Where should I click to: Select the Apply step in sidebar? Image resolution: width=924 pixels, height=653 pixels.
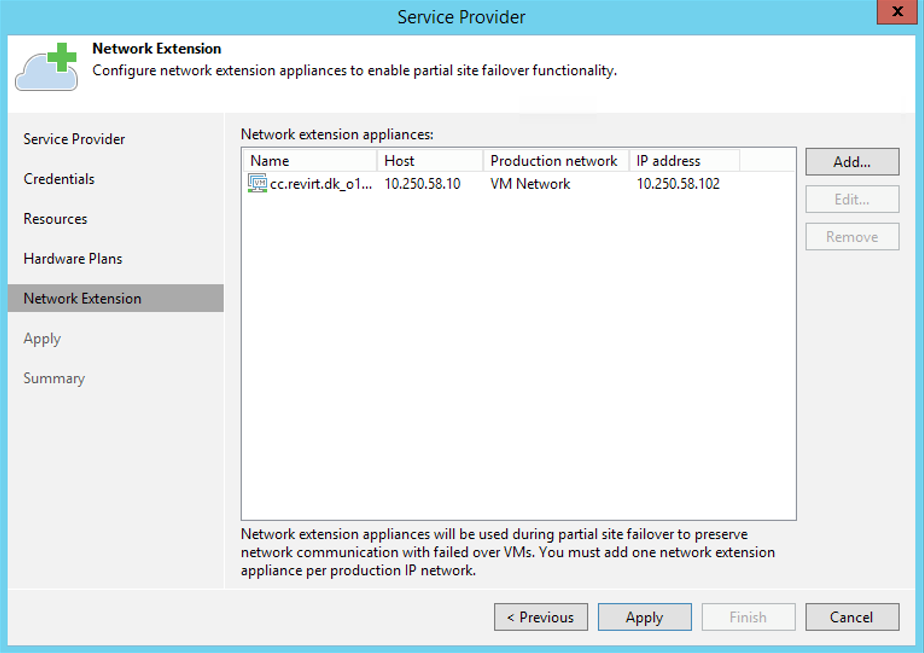(42, 339)
